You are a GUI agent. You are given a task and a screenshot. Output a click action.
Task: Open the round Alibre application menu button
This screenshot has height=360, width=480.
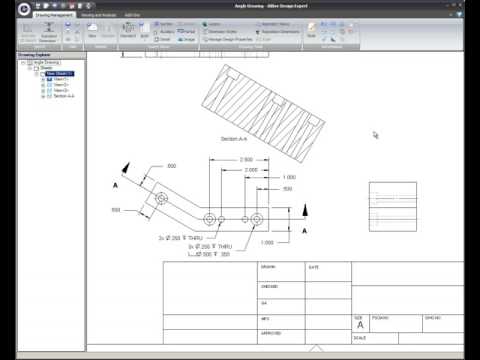click(24, 9)
